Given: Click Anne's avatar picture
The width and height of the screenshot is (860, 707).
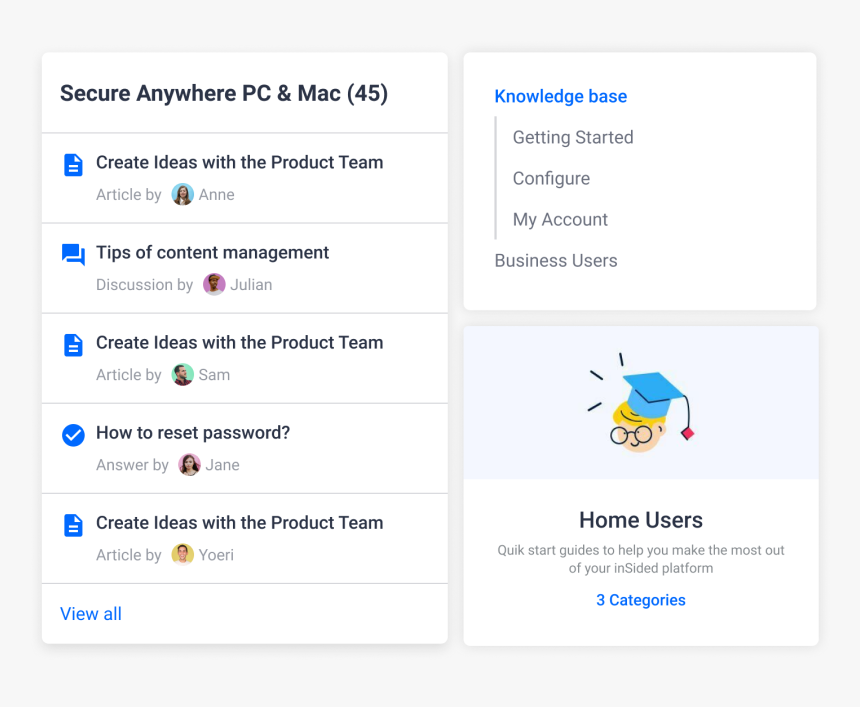Looking at the screenshot, I should click(183, 194).
